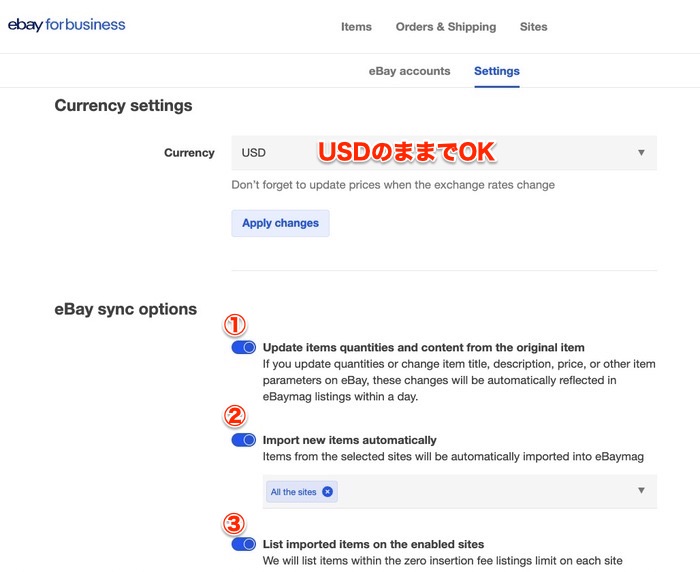This screenshot has height=572, width=700.
Task: Remove the 'All the sites' tag
Action: pyautogui.click(x=328, y=492)
